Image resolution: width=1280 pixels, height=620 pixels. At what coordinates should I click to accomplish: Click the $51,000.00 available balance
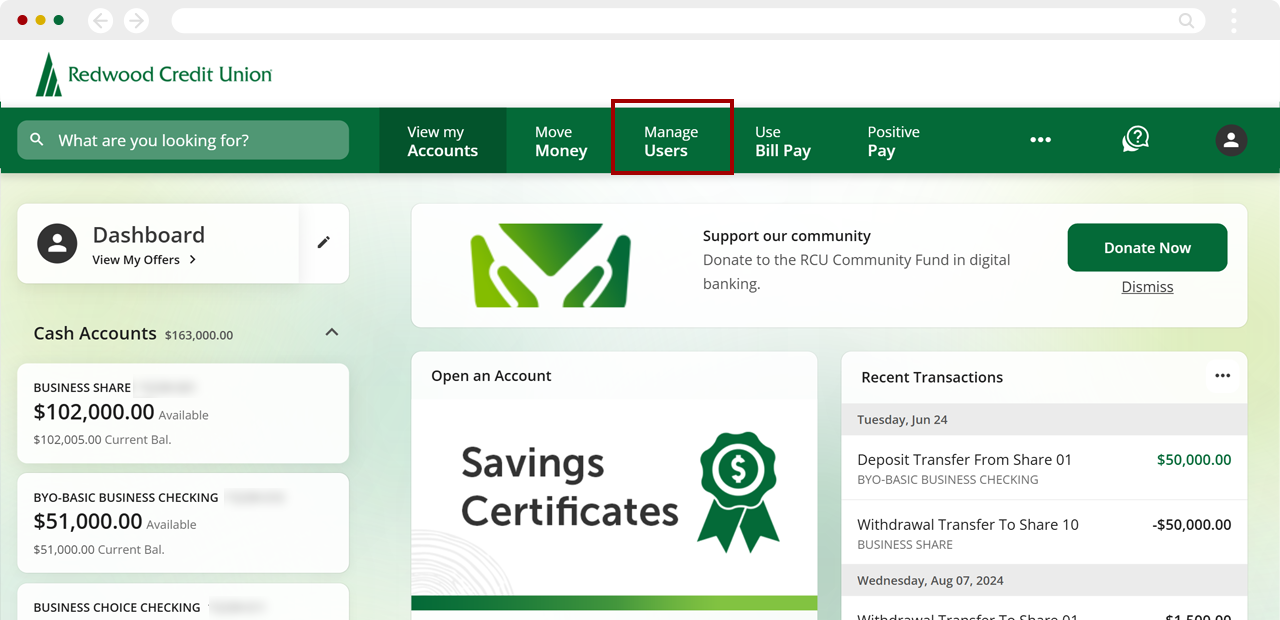88,521
